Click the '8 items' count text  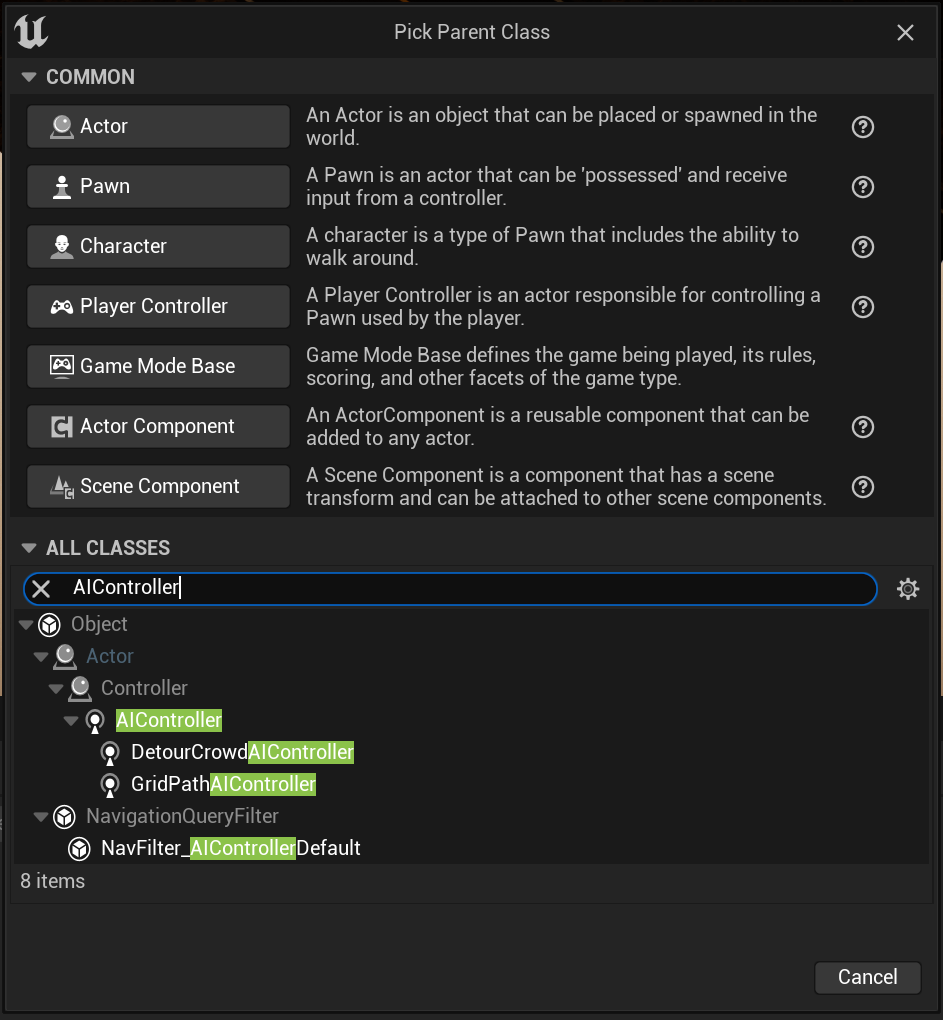[53, 881]
